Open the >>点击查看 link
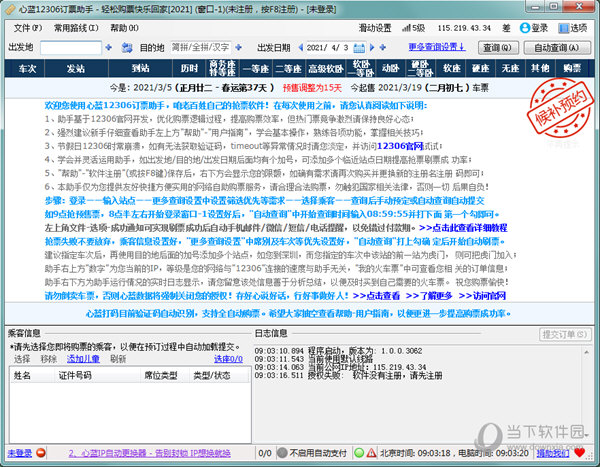Viewport: 600px width, 467px height. tap(376, 296)
